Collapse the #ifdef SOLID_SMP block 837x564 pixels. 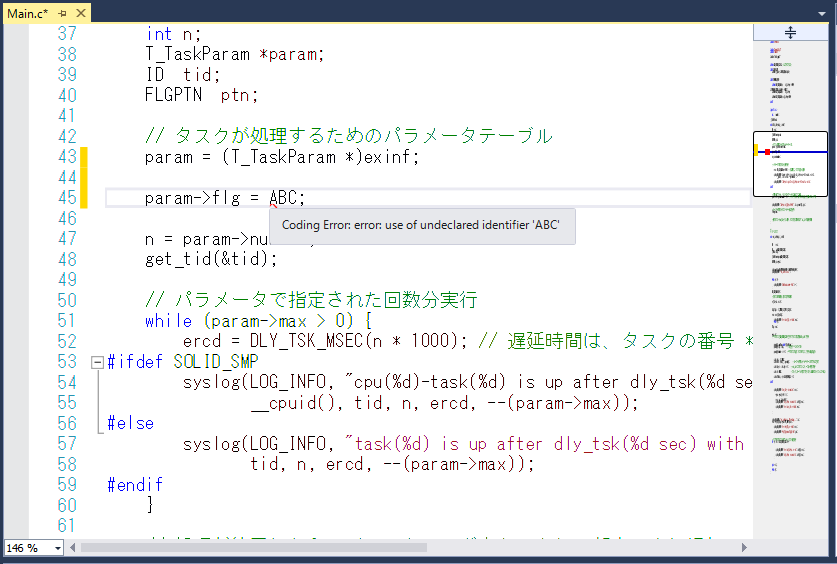tap(96, 362)
